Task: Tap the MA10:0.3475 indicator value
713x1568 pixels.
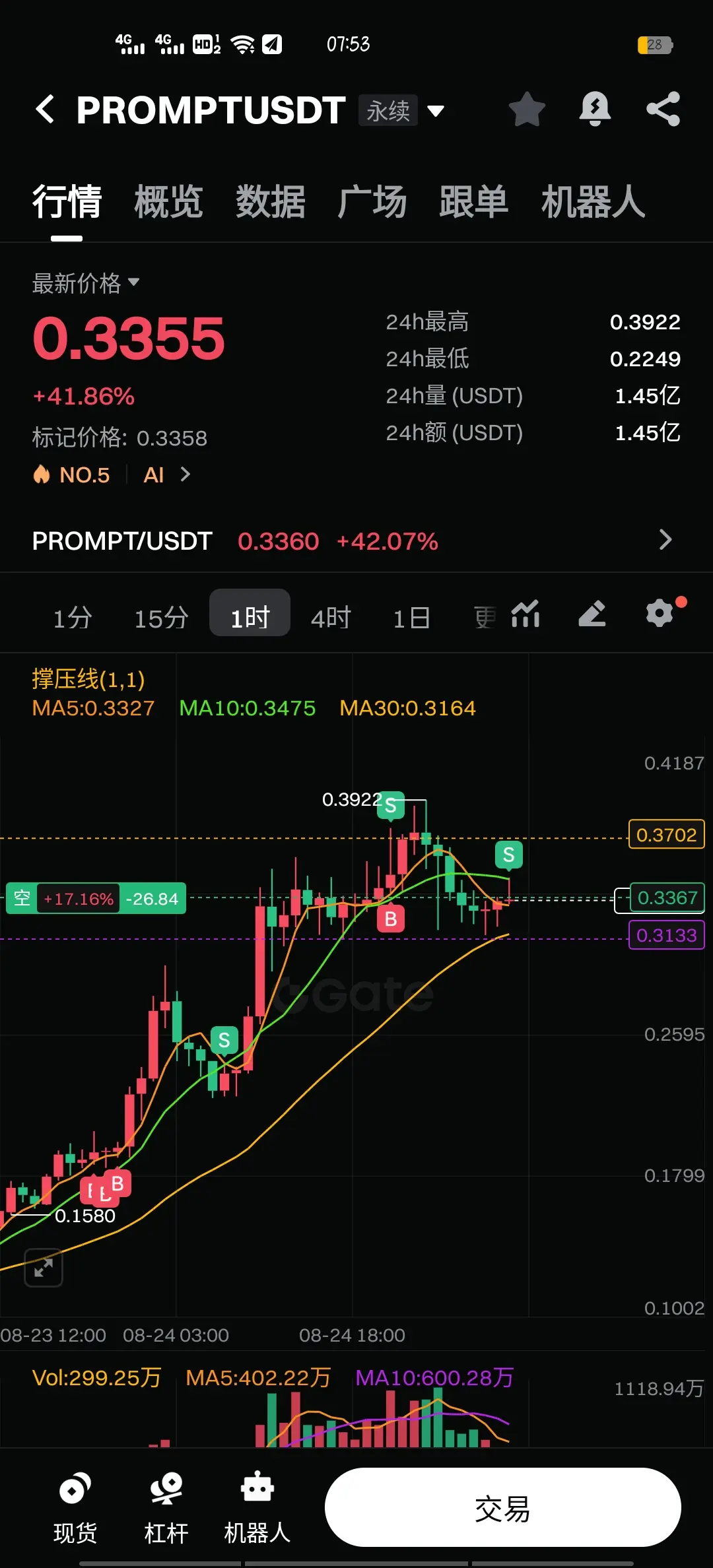Action: [248, 708]
